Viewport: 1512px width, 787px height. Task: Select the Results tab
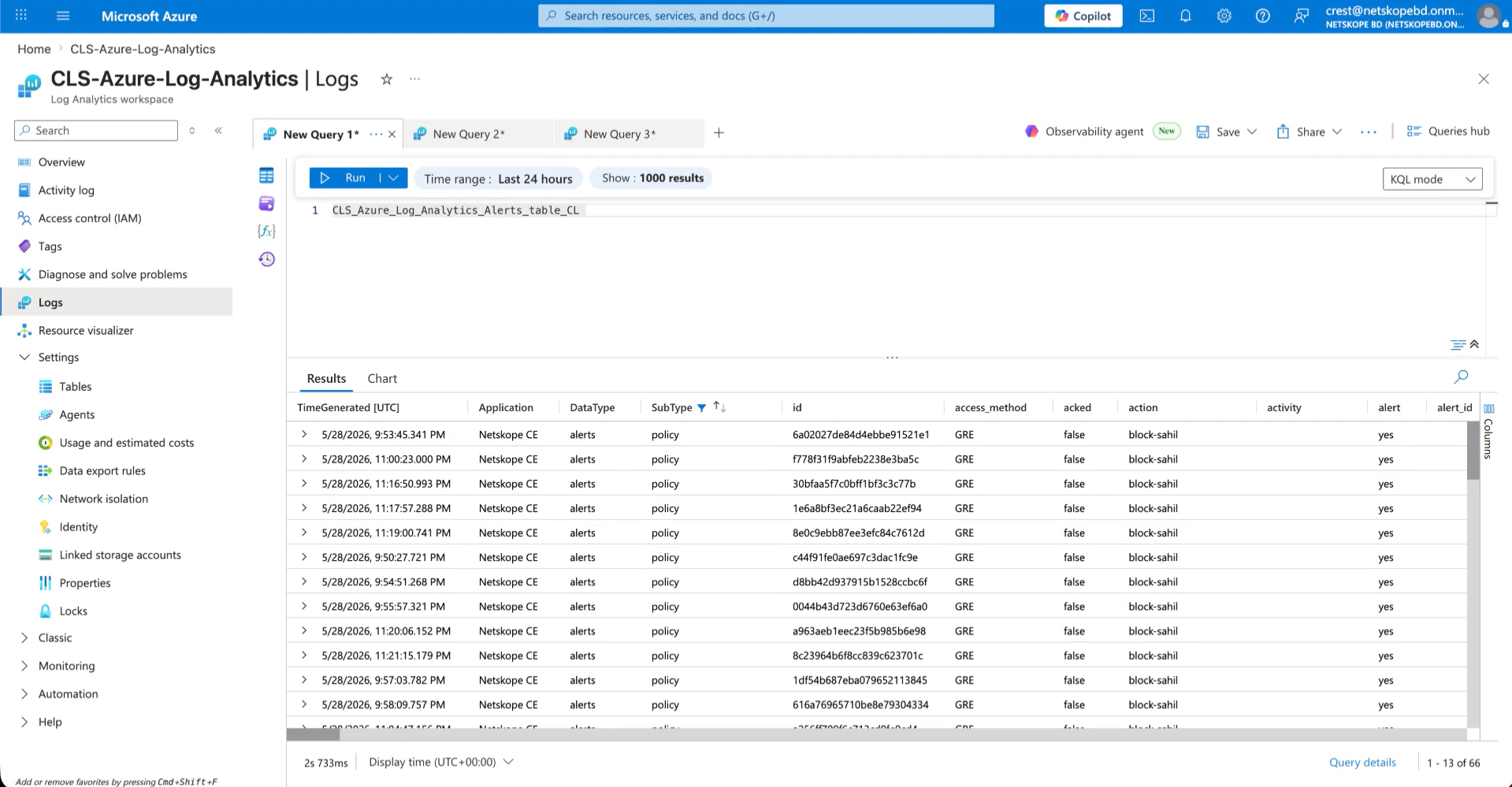(326, 379)
